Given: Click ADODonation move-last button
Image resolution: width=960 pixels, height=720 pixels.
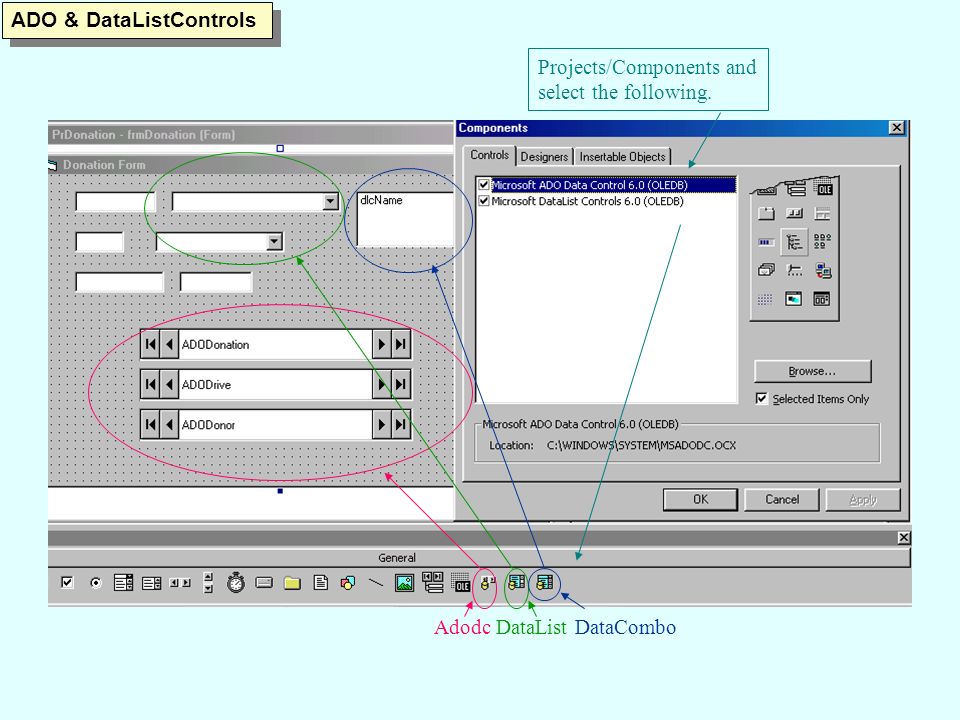Looking at the screenshot, I should pos(400,344).
